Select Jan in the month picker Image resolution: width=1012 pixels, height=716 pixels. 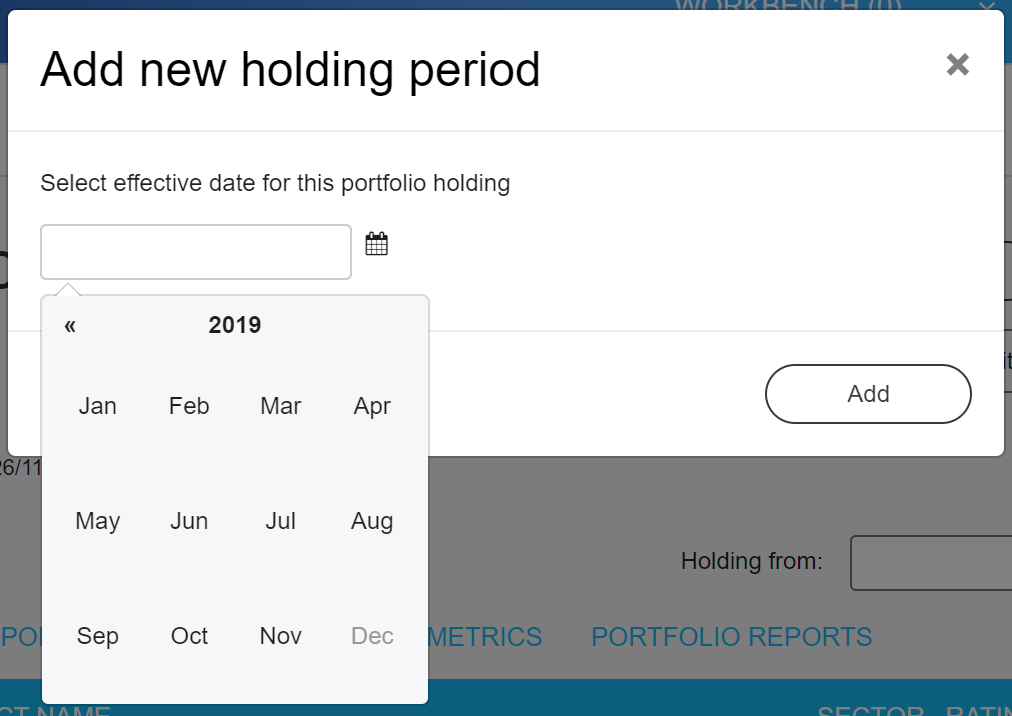(98, 406)
